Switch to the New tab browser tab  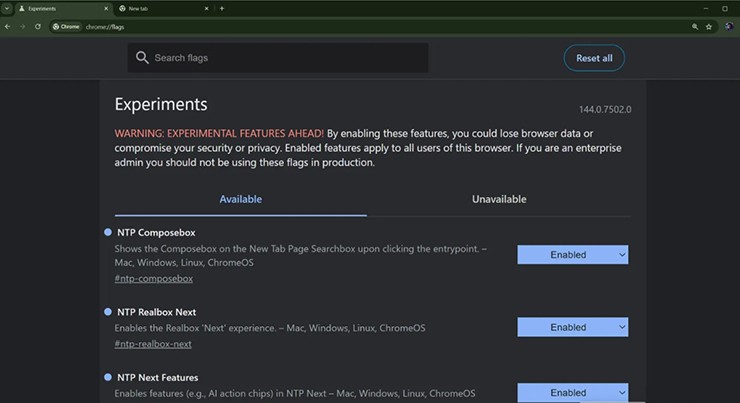coord(163,8)
